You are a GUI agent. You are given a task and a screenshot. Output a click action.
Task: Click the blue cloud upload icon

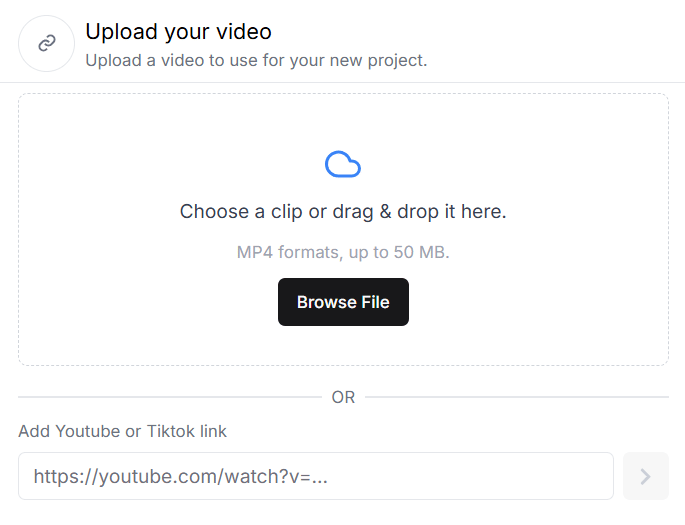tap(343, 164)
